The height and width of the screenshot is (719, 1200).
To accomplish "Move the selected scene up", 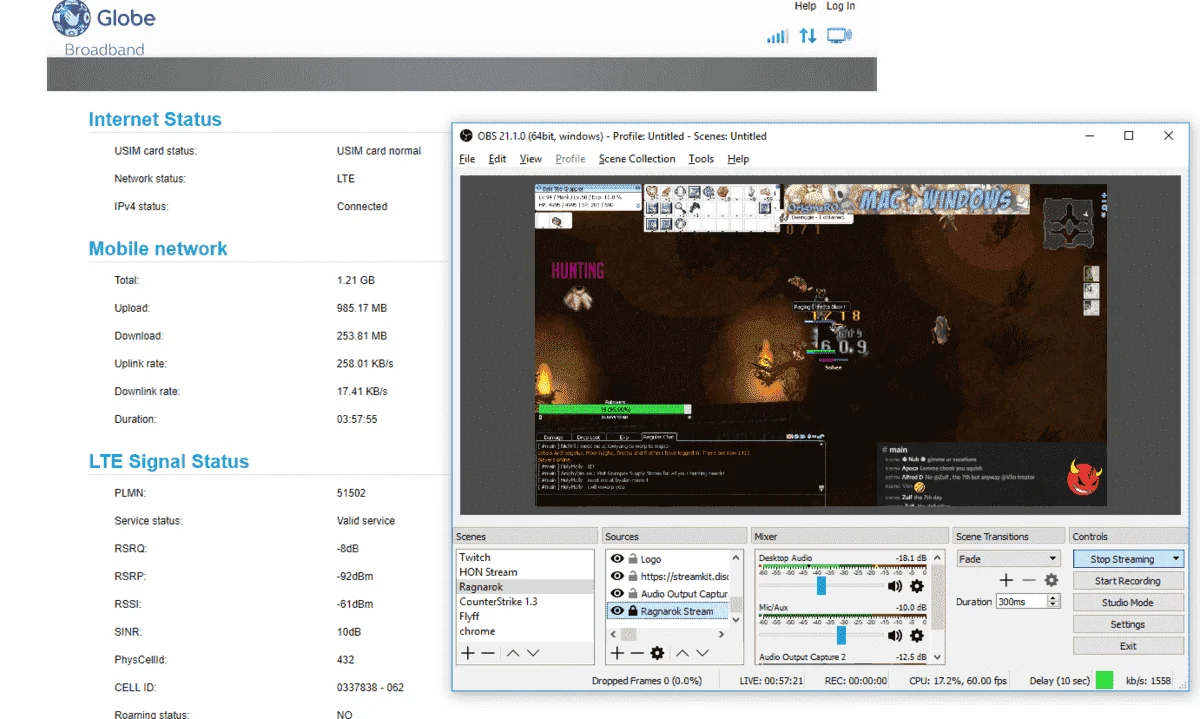I will (512, 653).
